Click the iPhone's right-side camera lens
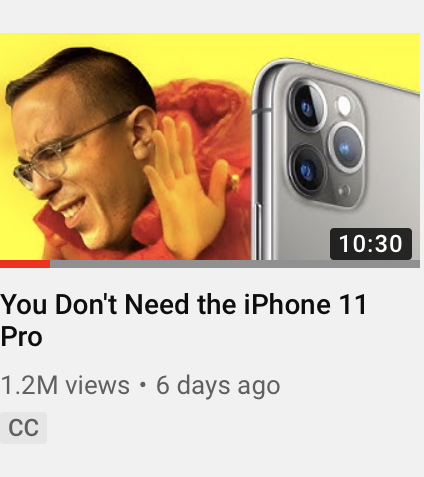Viewport: 424px width, 477px height. (x=347, y=147)
